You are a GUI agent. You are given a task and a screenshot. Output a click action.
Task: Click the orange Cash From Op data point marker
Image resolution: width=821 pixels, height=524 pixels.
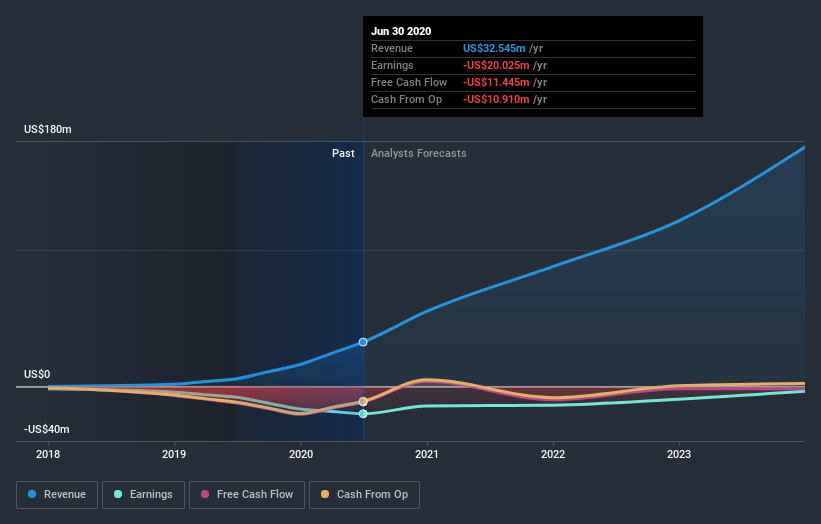(x=363, y=402)
